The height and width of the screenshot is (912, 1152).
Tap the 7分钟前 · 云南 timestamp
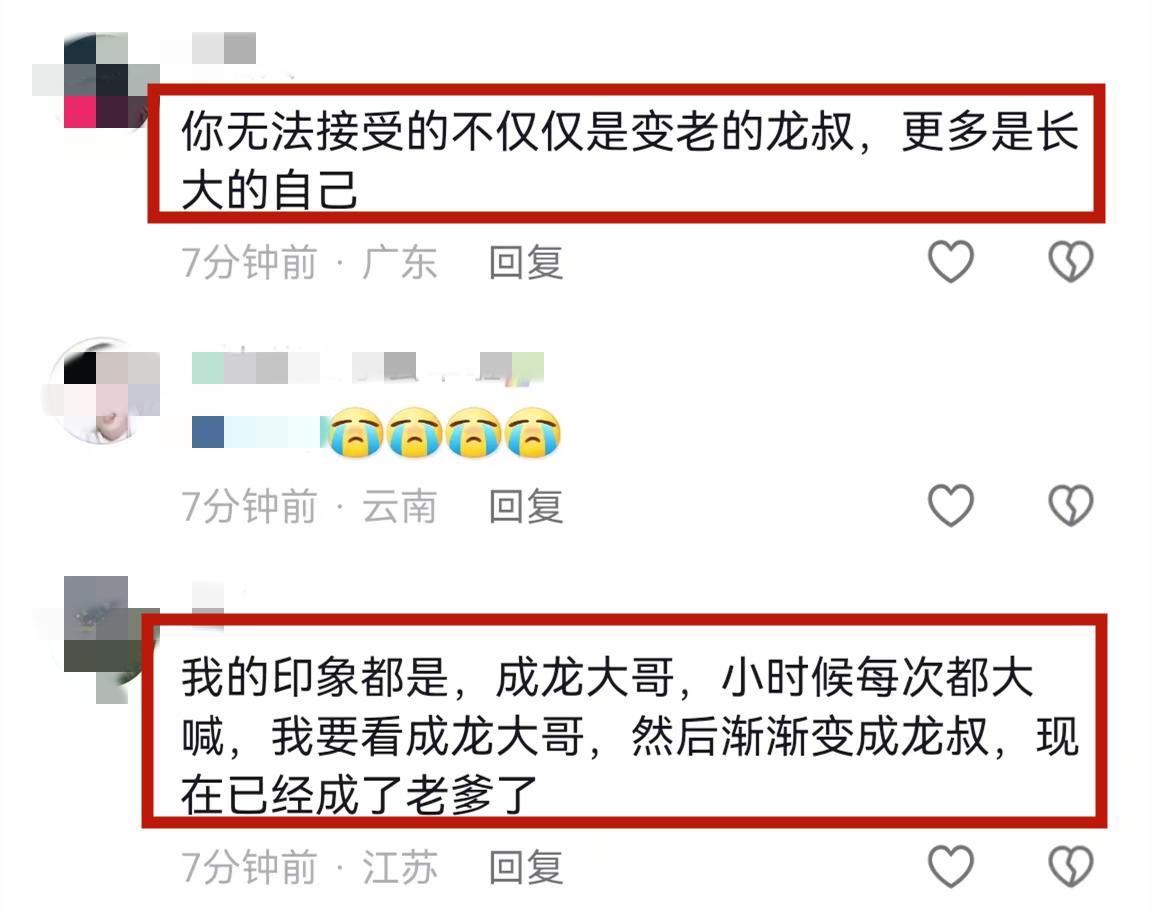click(x=309, y=506)
